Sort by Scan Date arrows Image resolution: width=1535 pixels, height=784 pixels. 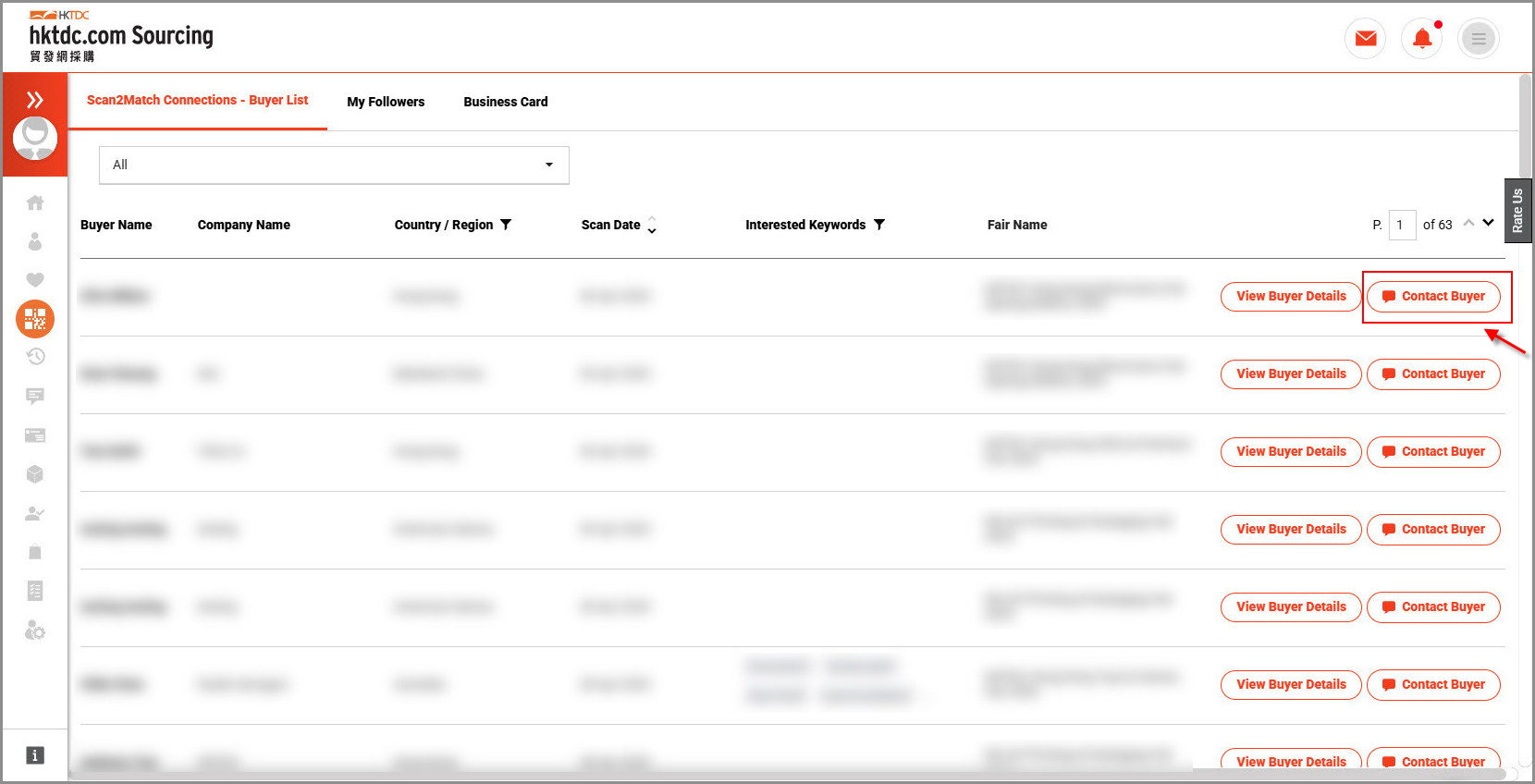pyautogui.click(x=652, y=225)
